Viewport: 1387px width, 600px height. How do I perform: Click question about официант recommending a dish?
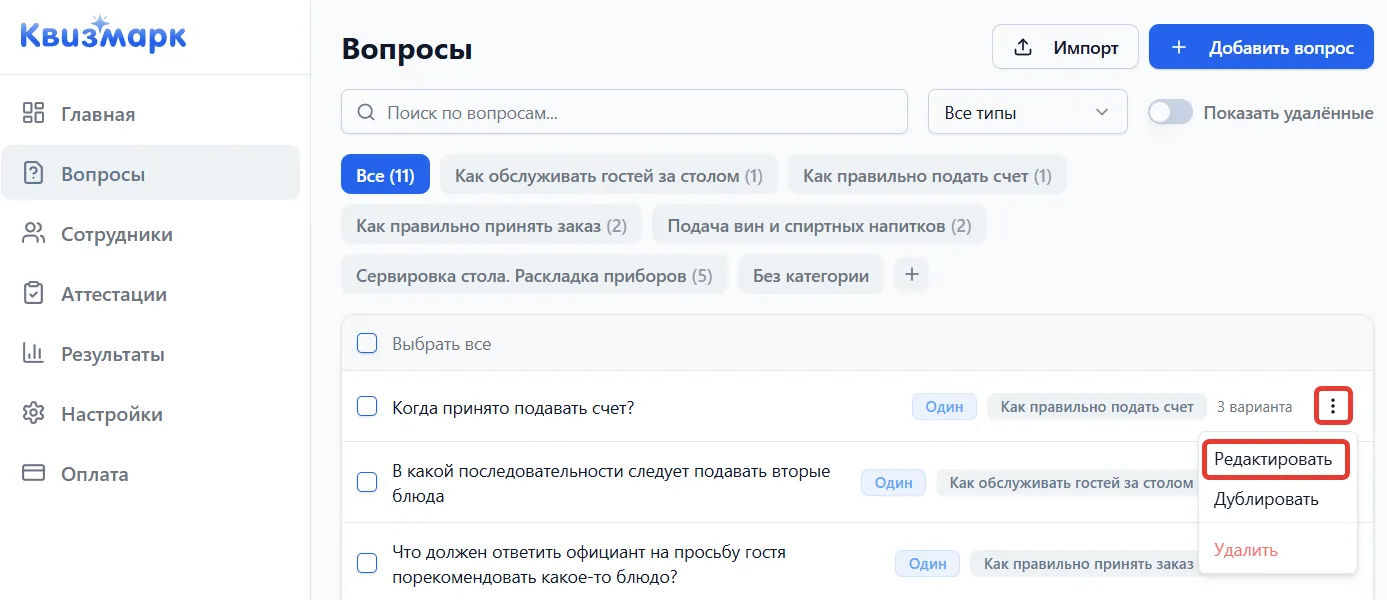(x=589, y=564)
